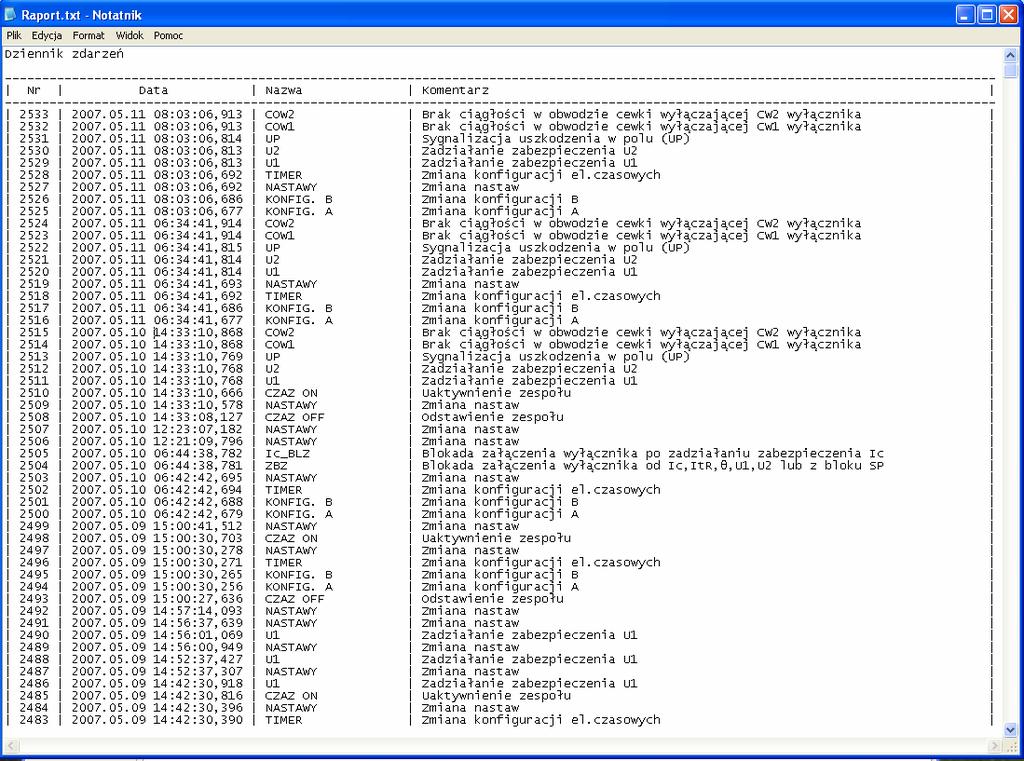The width and height of the screenshot is (1024, 761).
Task: Click timestamp 2007.05.09 14:57:14,093
Action: coord(157,611)
